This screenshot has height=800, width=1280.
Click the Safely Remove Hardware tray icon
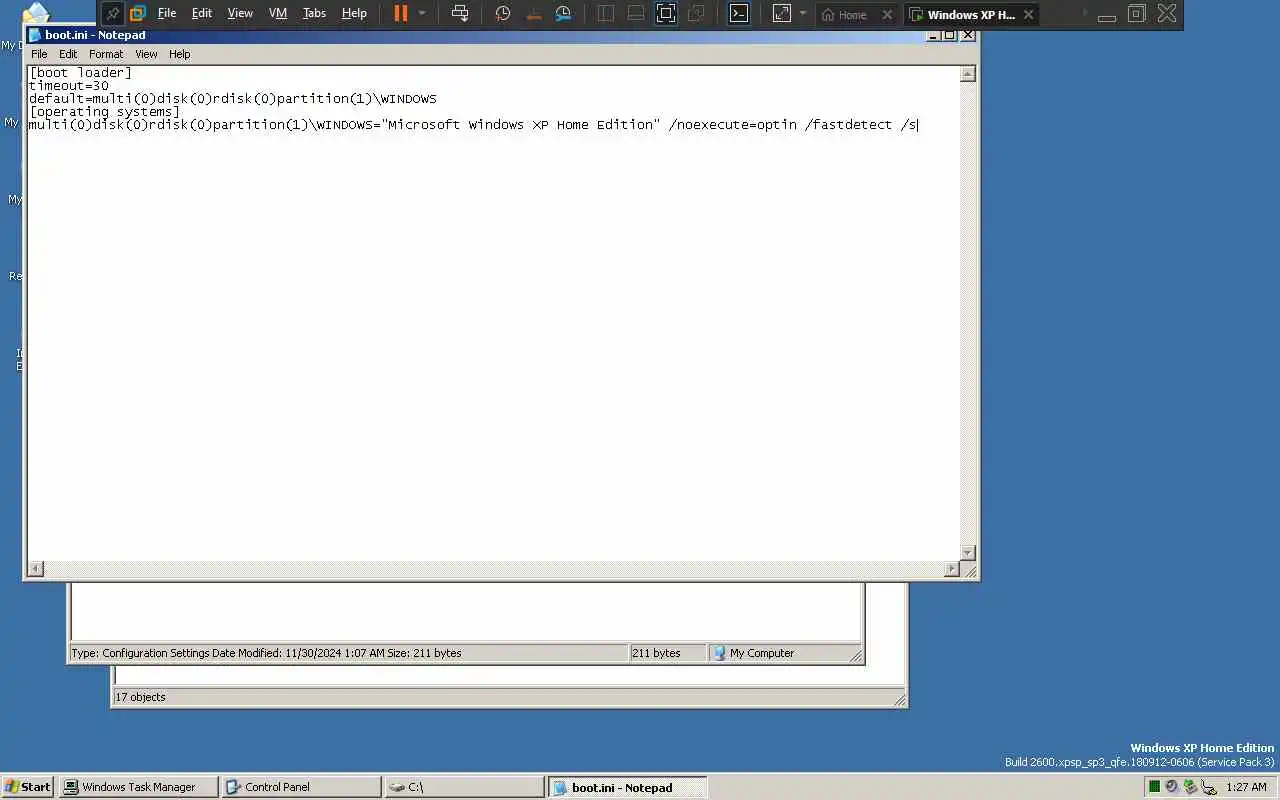click(1208, 787)
